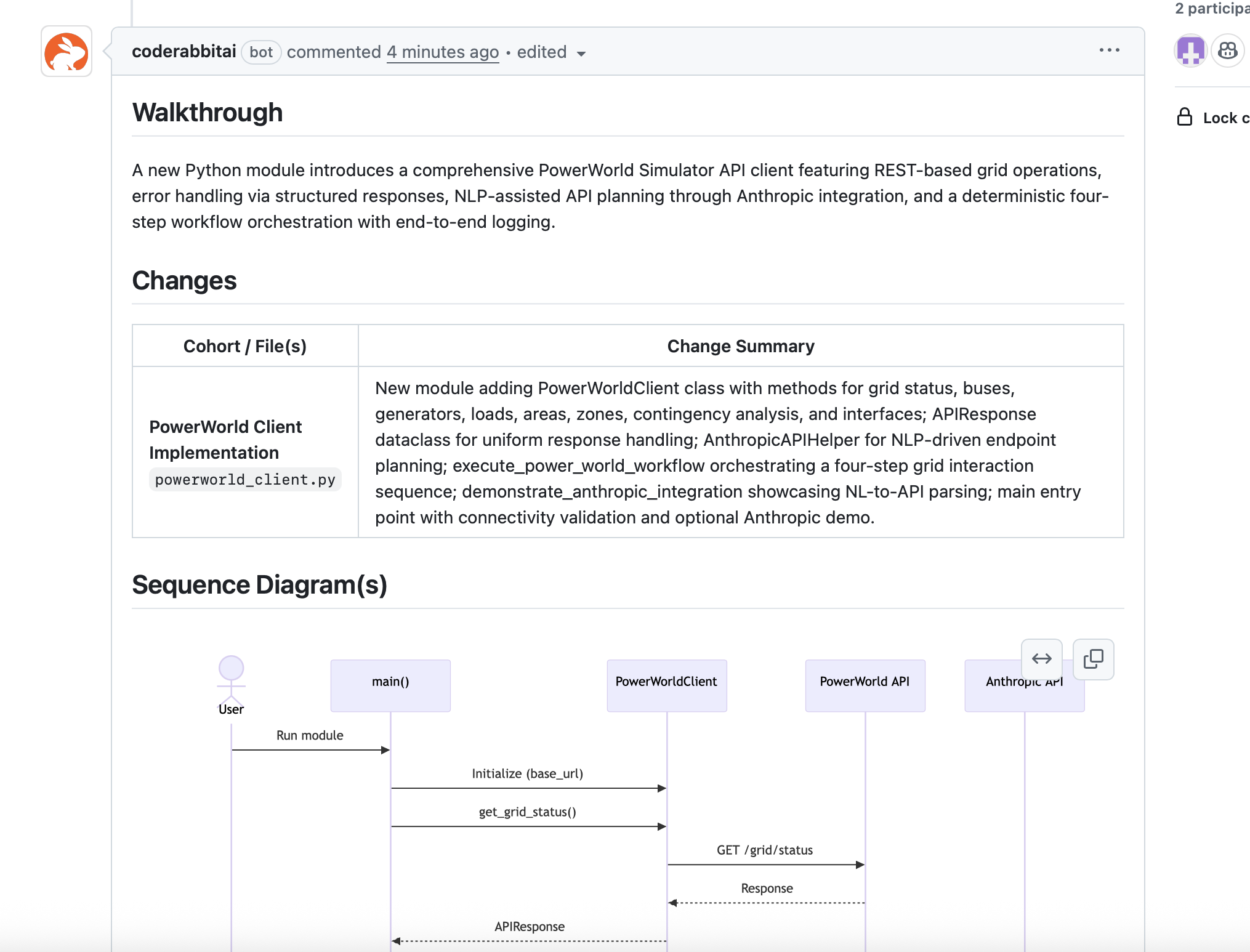Click the powerworld_client.py file name
1250x952 pixels.
tap(245, 480)
